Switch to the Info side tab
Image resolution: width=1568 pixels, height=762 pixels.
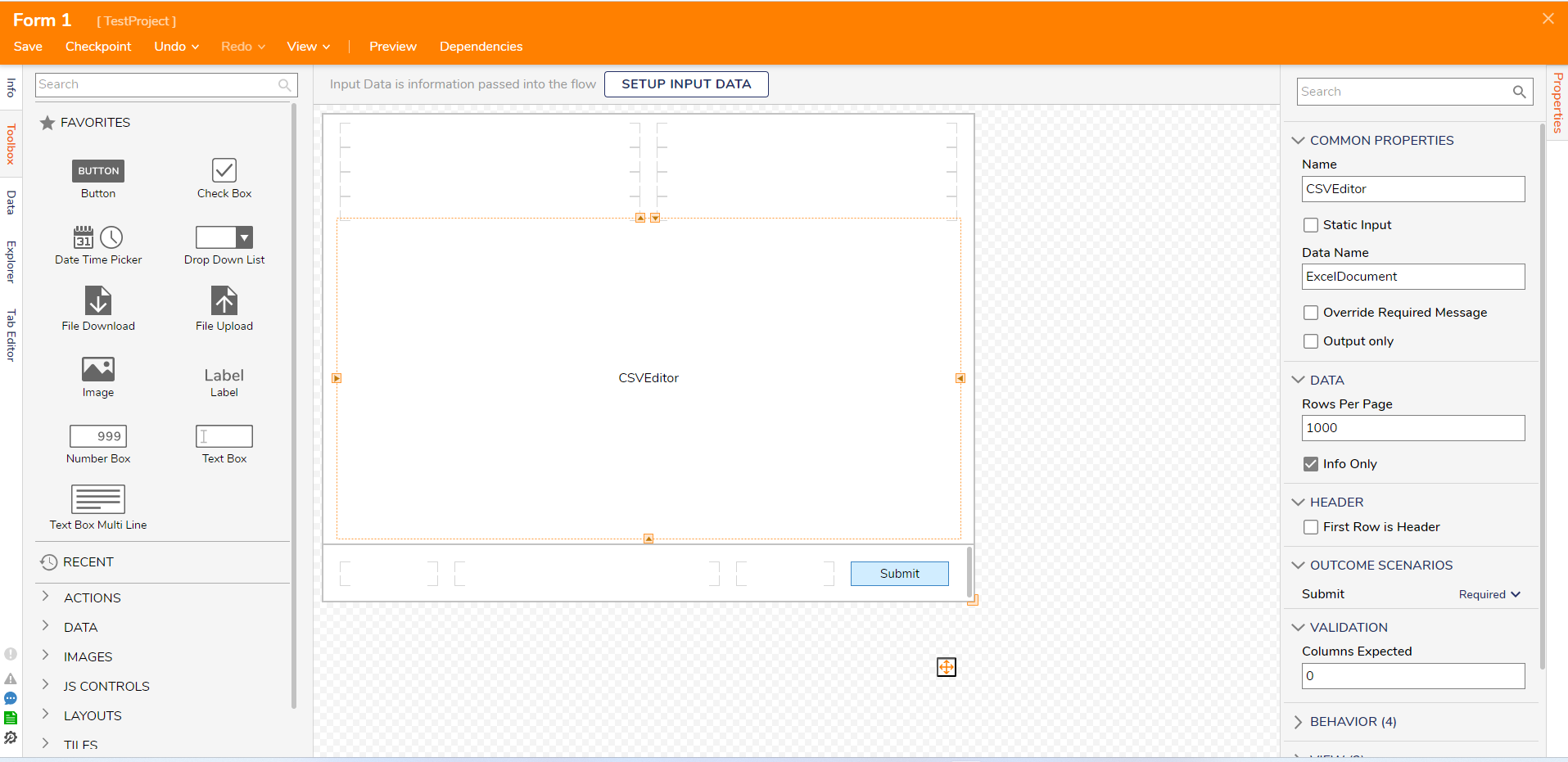point(11,87)
